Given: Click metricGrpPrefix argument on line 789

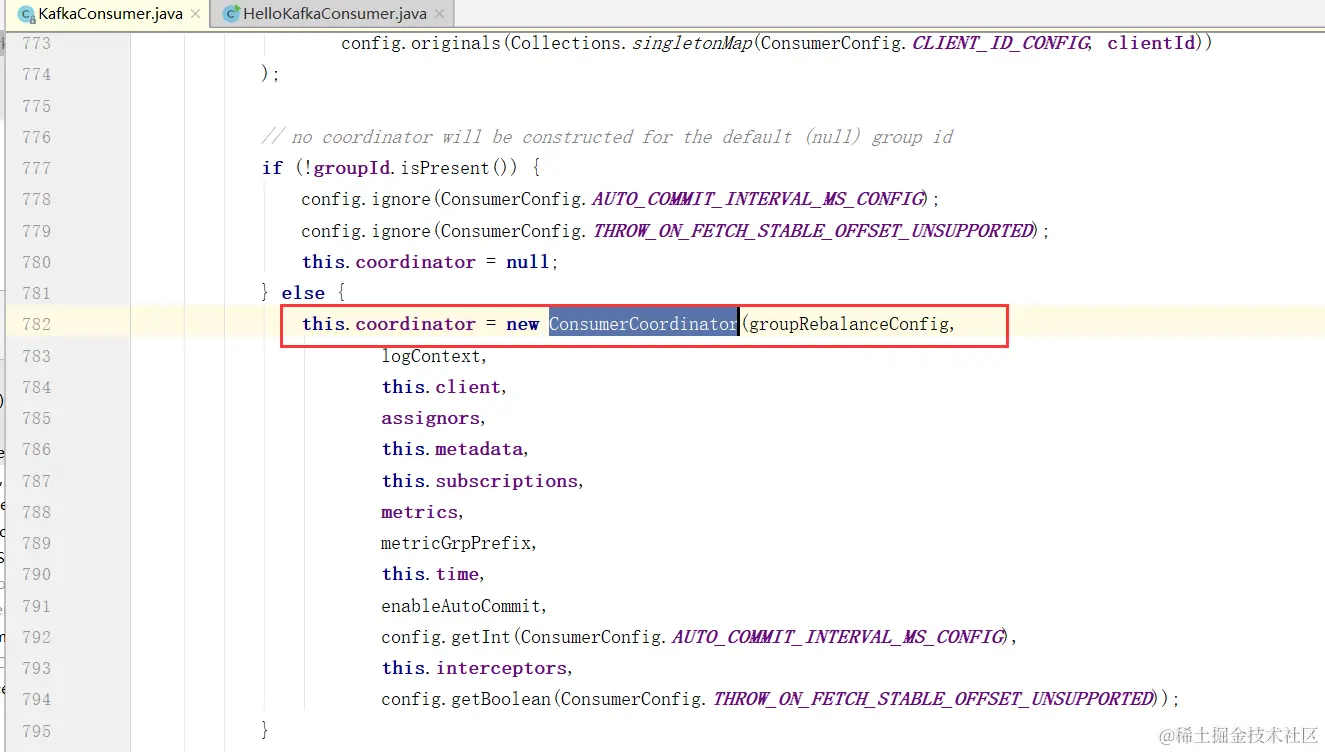Looking at the screenshot, I should [456, 543].
